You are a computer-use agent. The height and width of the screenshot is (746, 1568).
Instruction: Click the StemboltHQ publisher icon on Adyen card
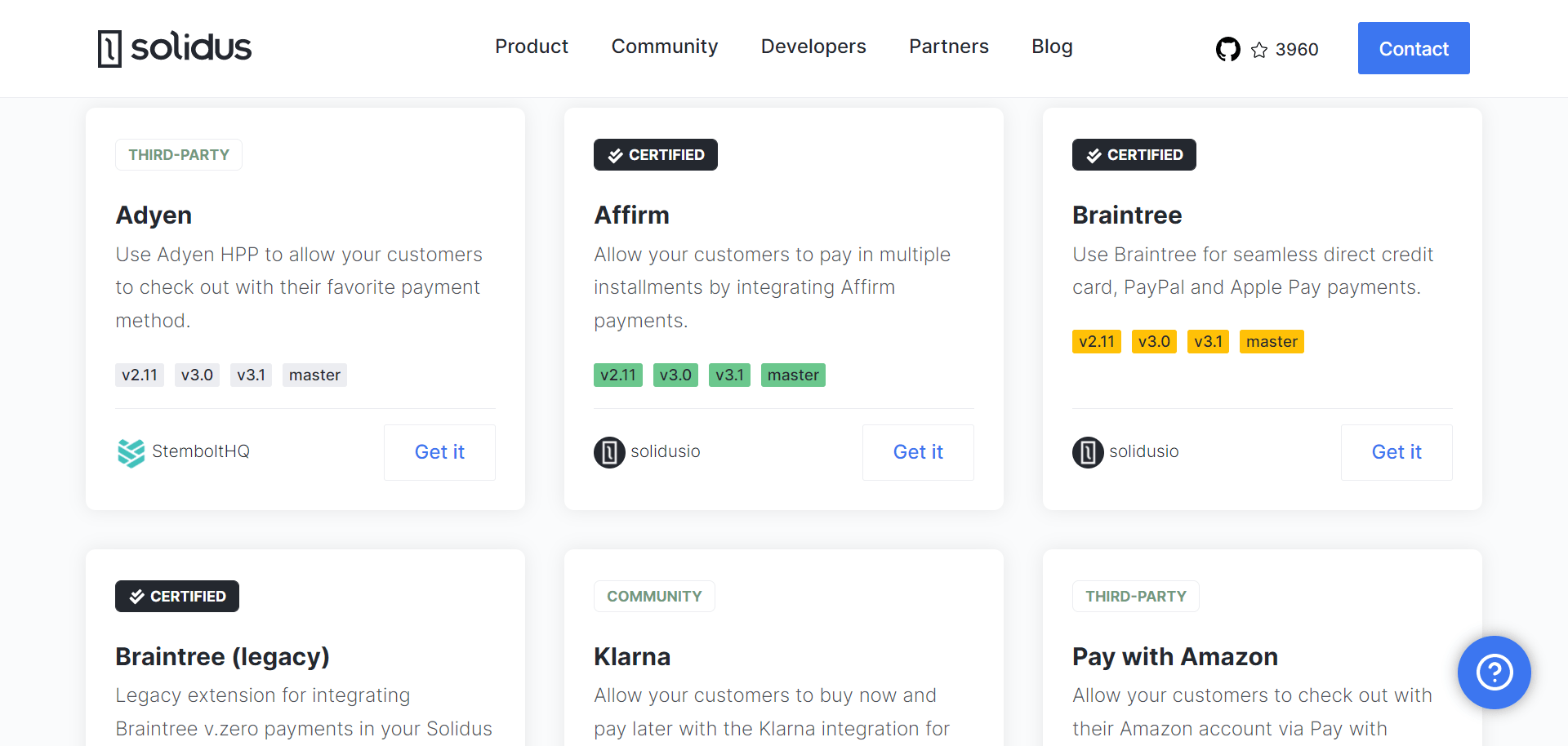[131, 451]
